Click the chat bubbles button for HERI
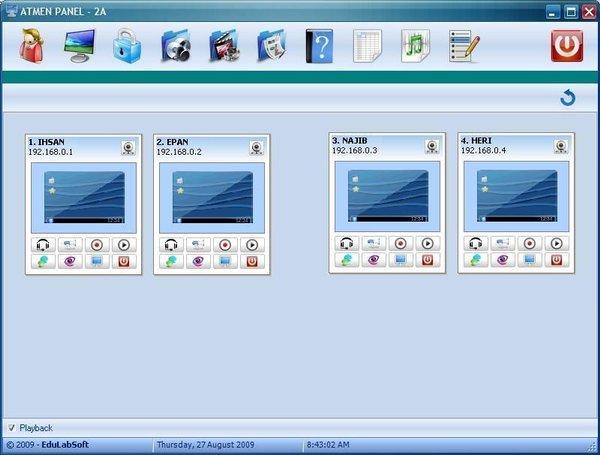600x455 pixels. point(476,259)
